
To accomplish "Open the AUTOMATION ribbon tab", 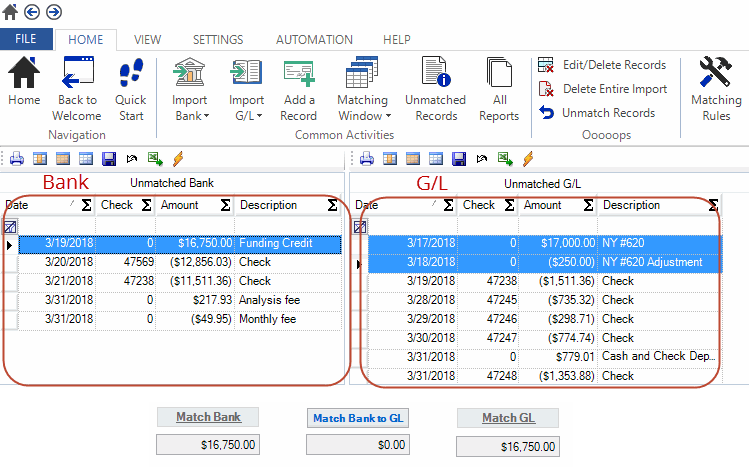I will tap(314, 40).
